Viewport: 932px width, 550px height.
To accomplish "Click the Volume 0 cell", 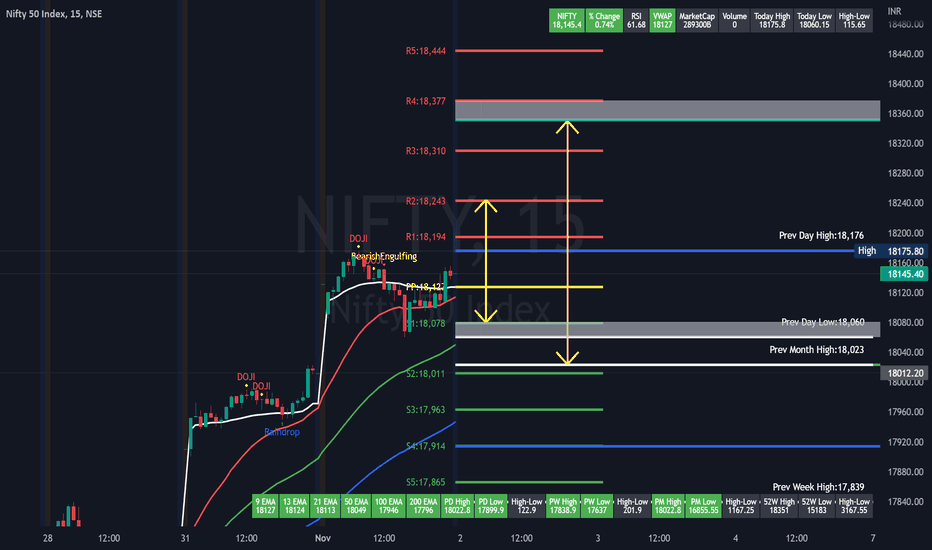I will click(734, 21).
